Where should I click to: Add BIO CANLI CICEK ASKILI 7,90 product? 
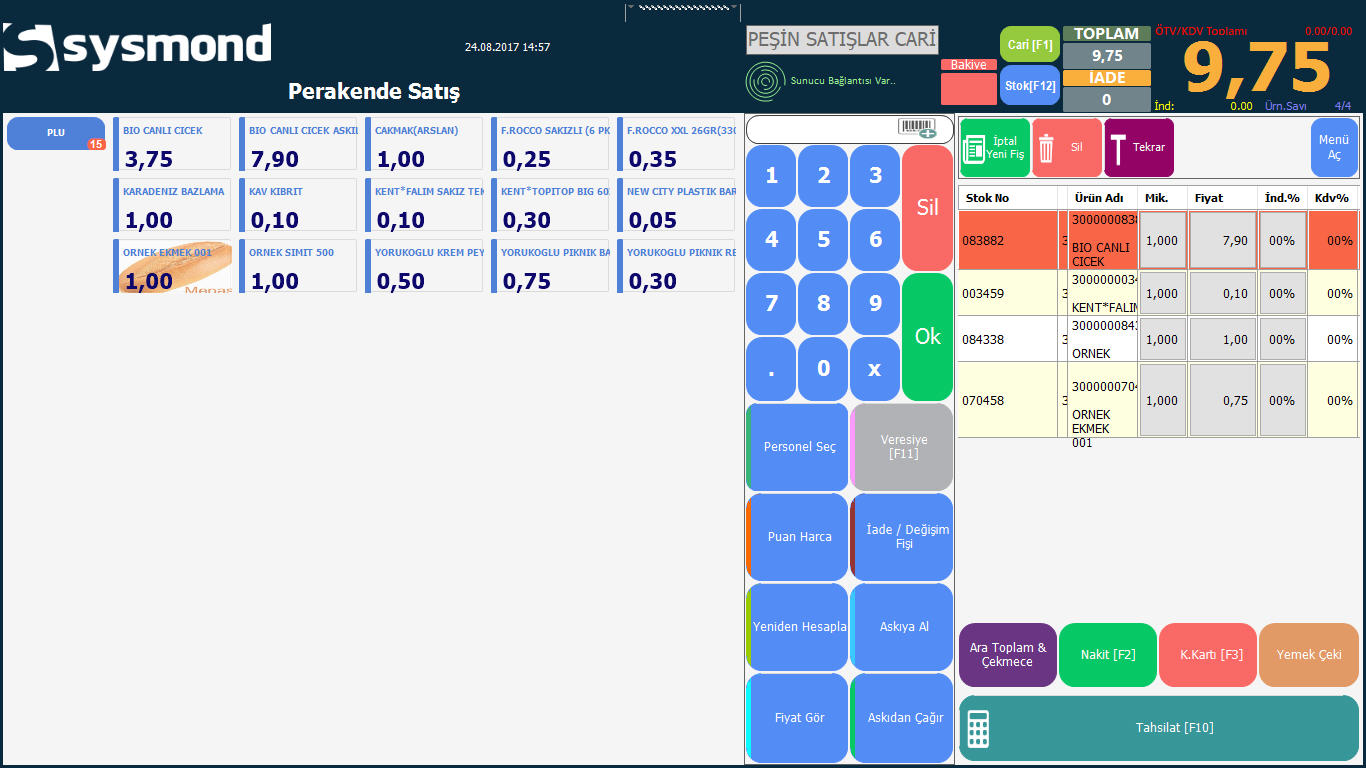coord(298,144)
